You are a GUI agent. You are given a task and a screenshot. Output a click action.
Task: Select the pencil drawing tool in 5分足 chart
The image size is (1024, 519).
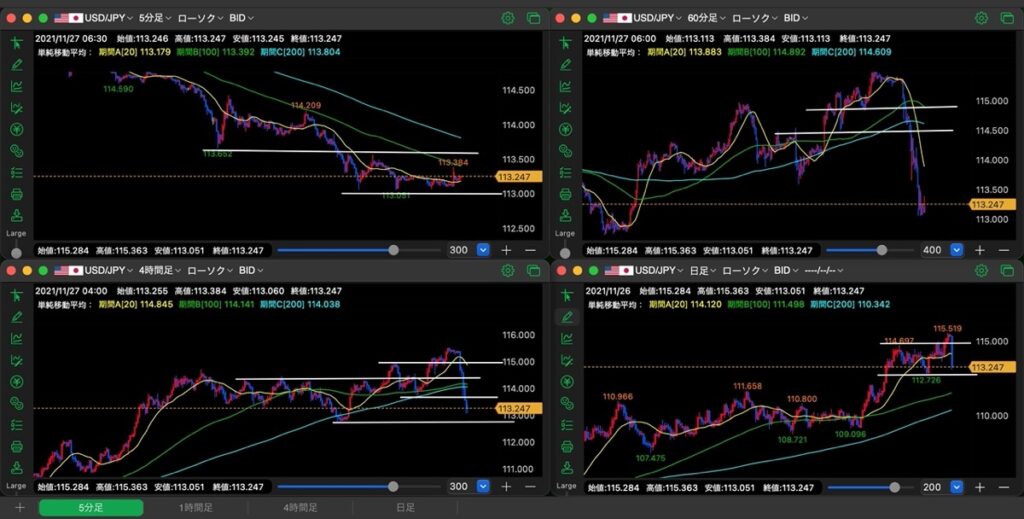pos(16,65)
